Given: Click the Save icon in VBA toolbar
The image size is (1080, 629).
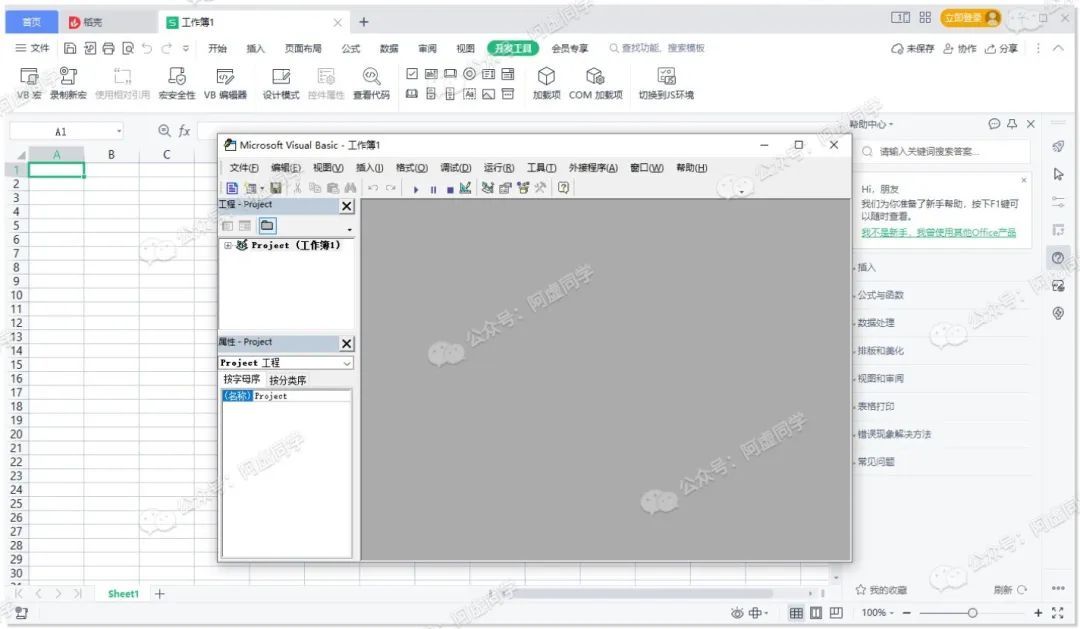Looking at the screenshot, I should 276,188.
